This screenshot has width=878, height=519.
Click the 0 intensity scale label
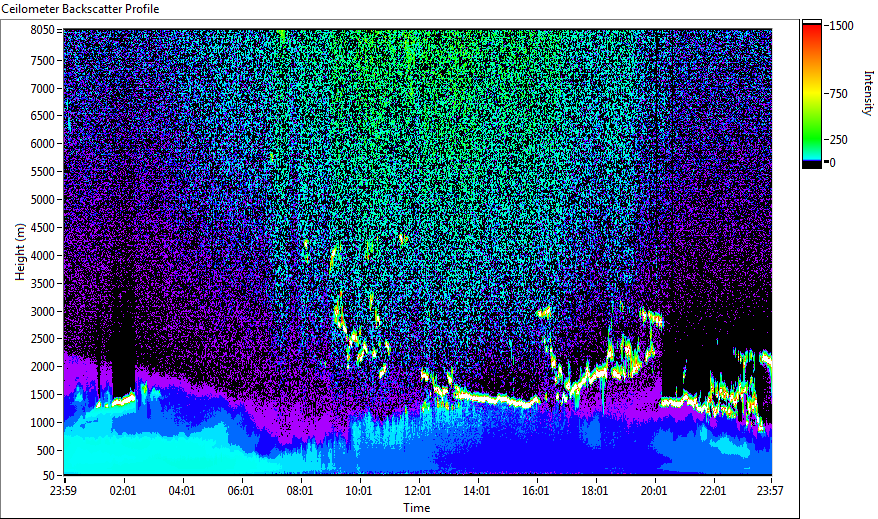pos(833,163)
